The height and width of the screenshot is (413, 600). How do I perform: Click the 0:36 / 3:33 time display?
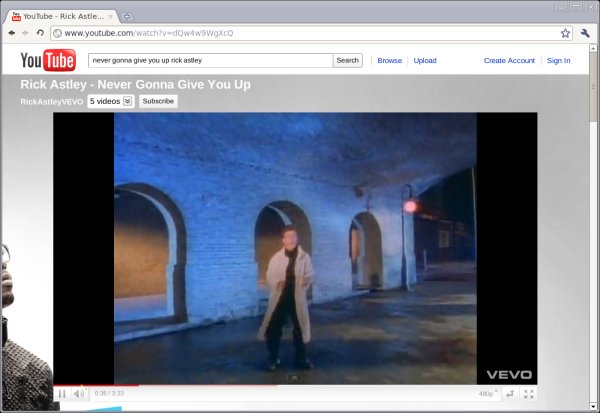coord(109,393)
